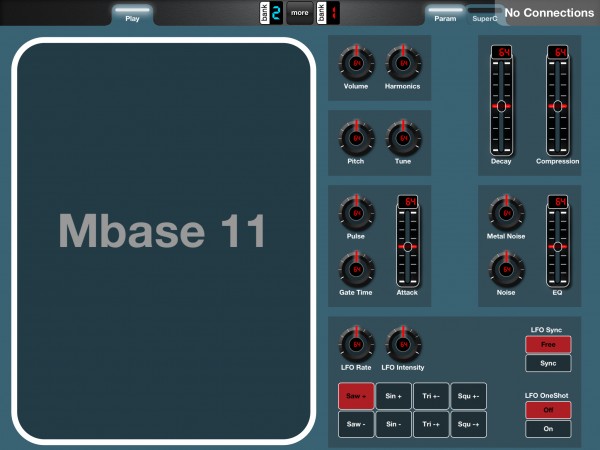Click the Harmonics knob
This screenshot has width=600, height=450.
(x=403, y=63)
